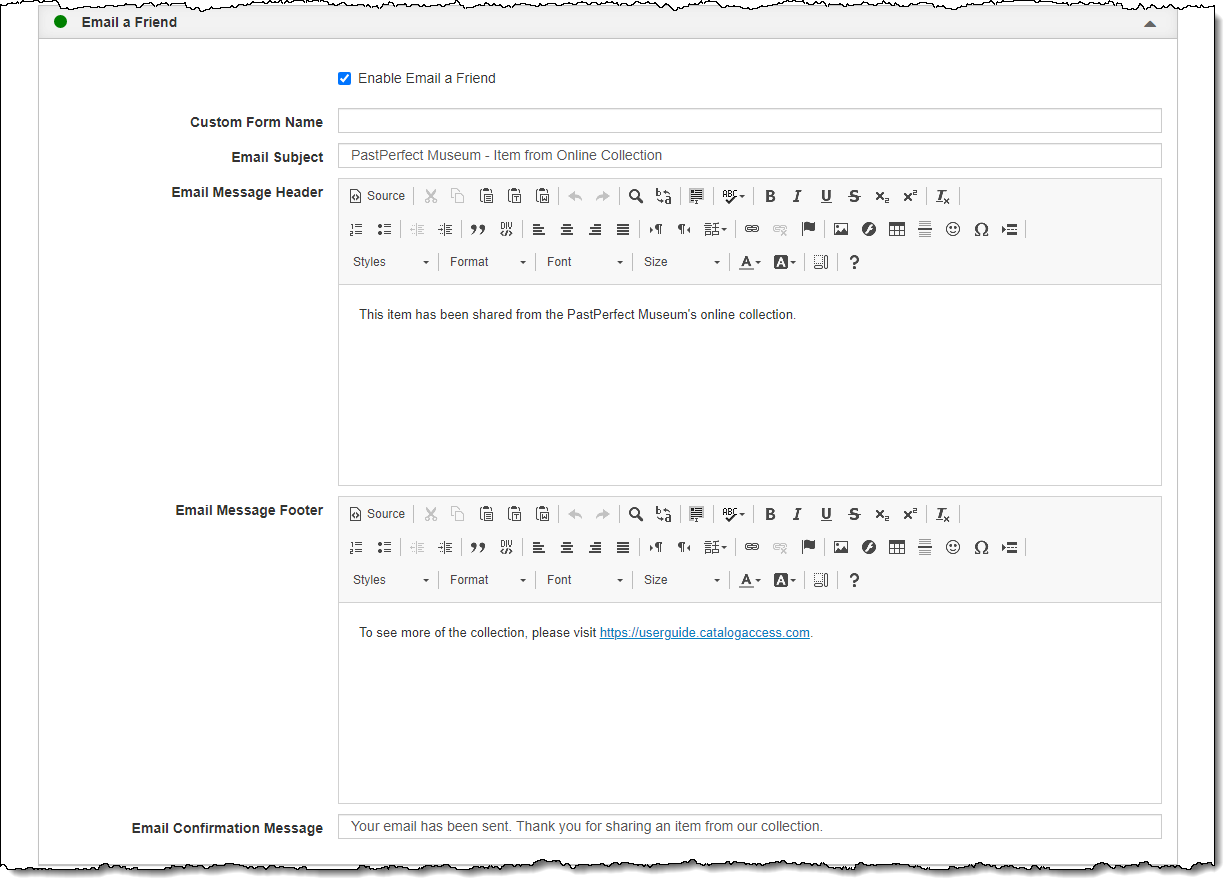This screenshot has width=1231, height=885.
Task: Open the Size dropdown in header editor
Action: [682, 262]
